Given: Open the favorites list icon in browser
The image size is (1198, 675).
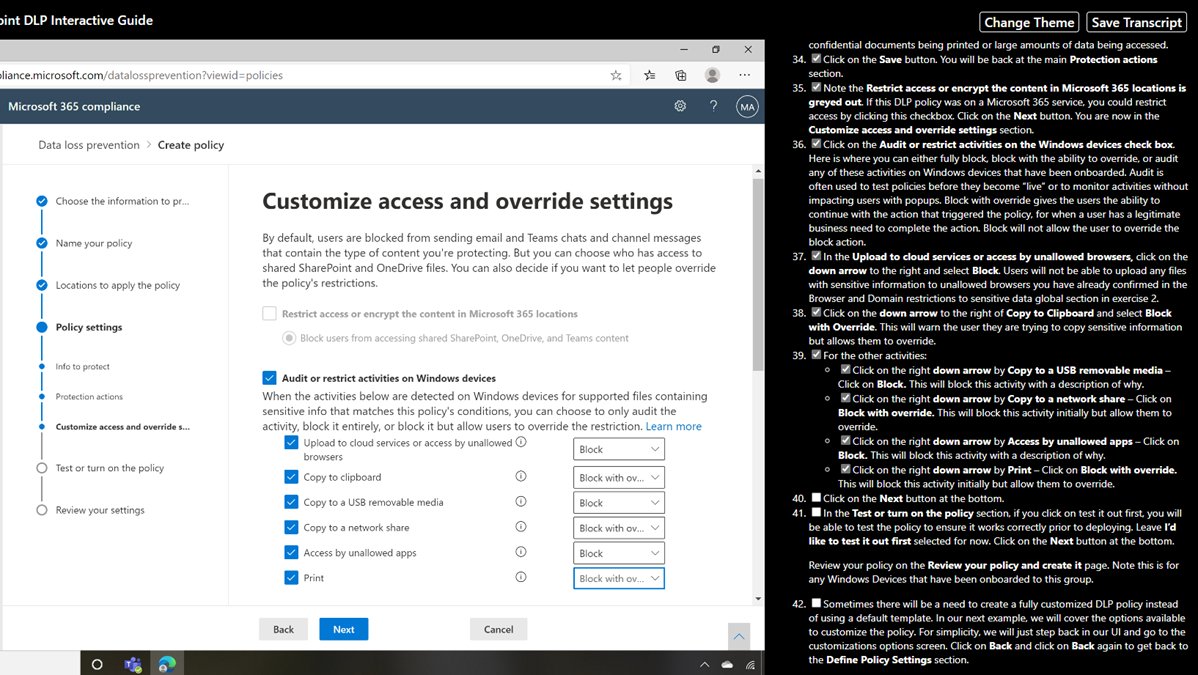Looking at the screenshot, I should [x=649, y=75].
